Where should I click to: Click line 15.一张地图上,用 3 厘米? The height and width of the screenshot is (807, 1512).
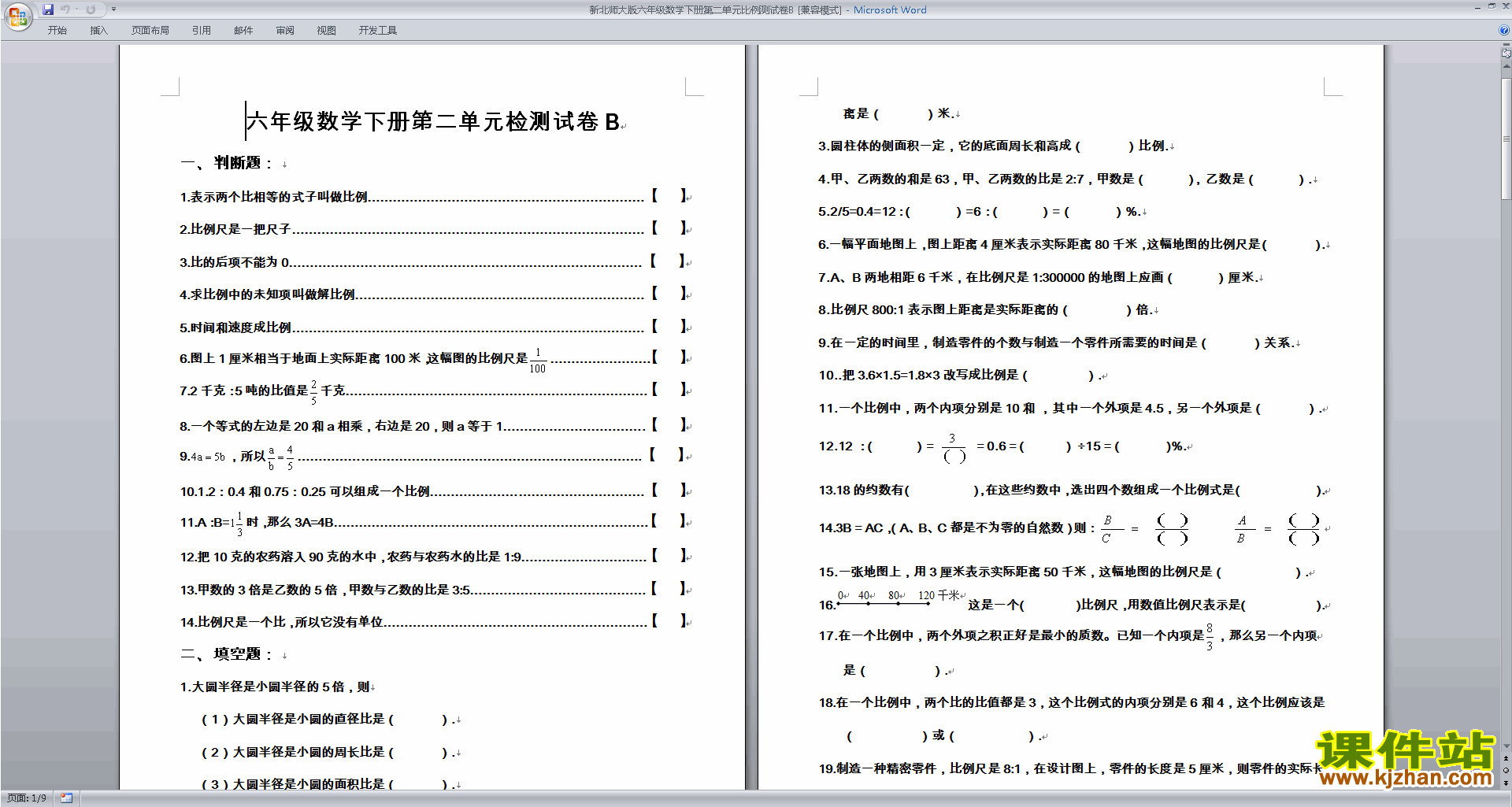coord(1065,572)
